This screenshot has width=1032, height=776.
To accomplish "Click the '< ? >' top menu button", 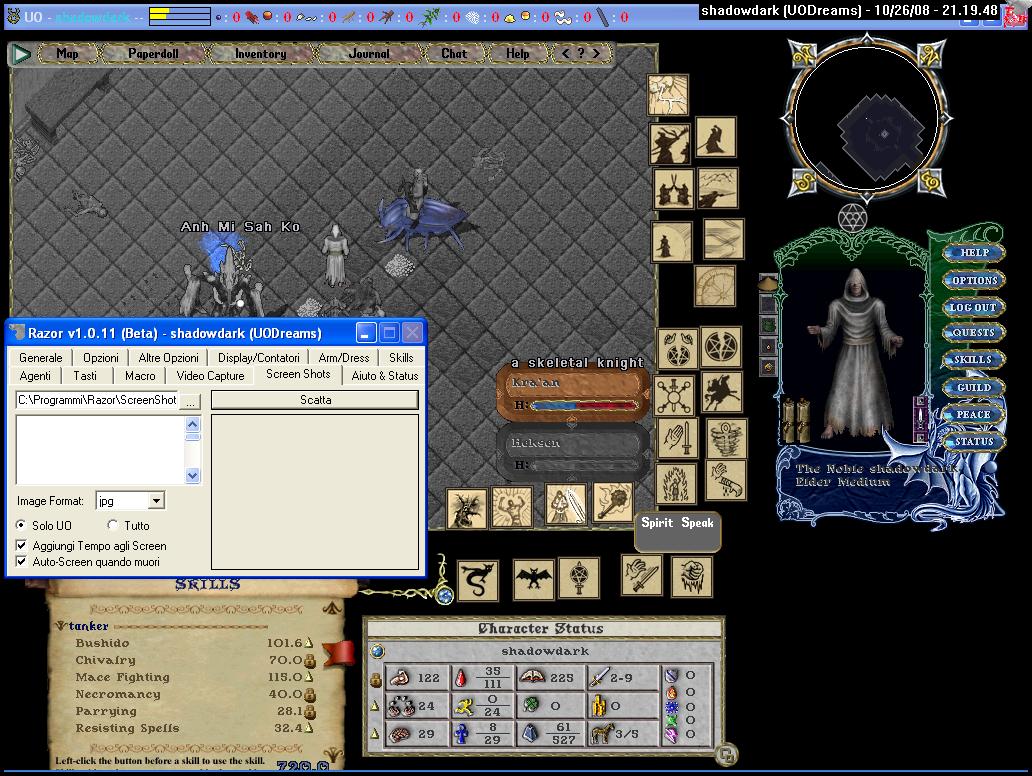I will tap(581, 53).
